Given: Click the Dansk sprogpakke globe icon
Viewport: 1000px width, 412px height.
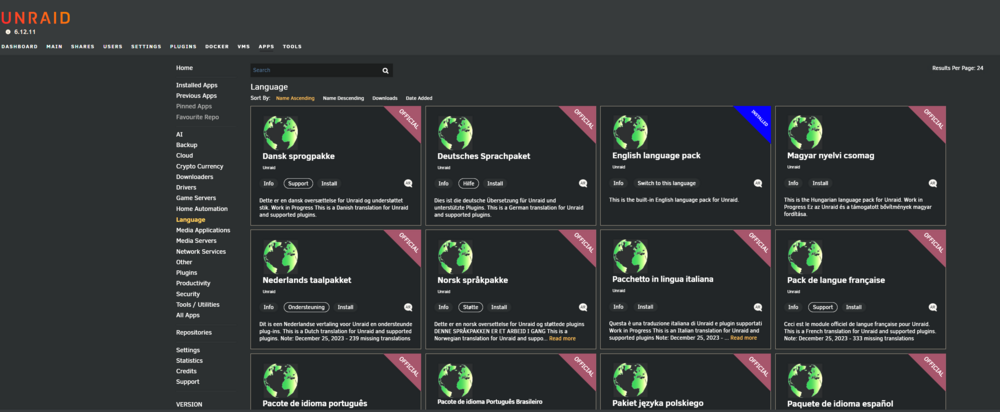Looking at the screenshot, I should (x=281, y=133).
